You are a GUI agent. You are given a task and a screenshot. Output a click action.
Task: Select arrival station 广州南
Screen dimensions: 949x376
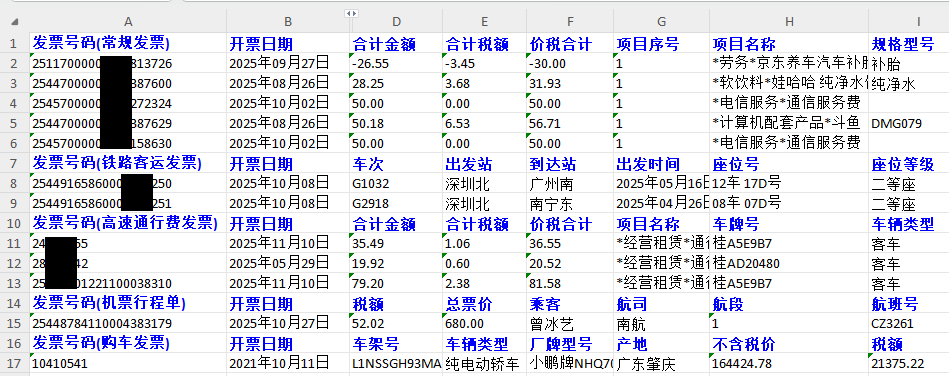pos(570,183)
